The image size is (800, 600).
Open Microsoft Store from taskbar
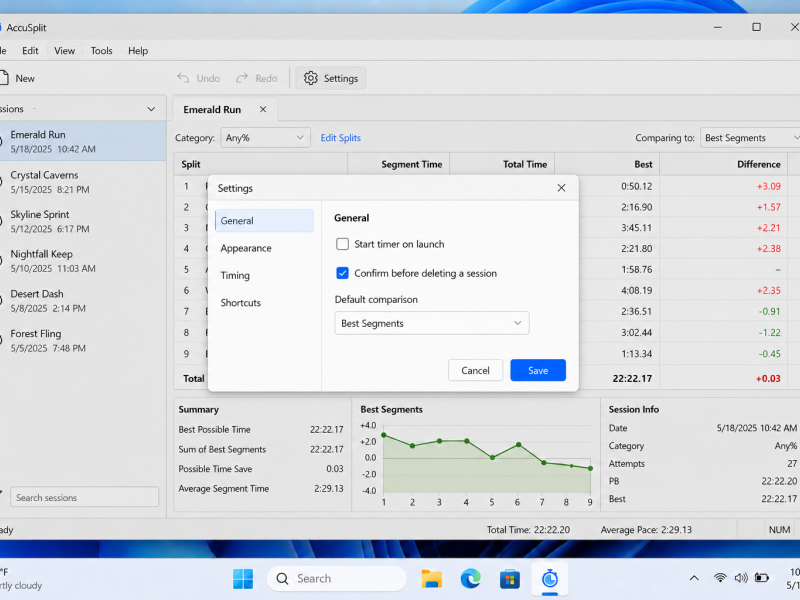point(510,578)
